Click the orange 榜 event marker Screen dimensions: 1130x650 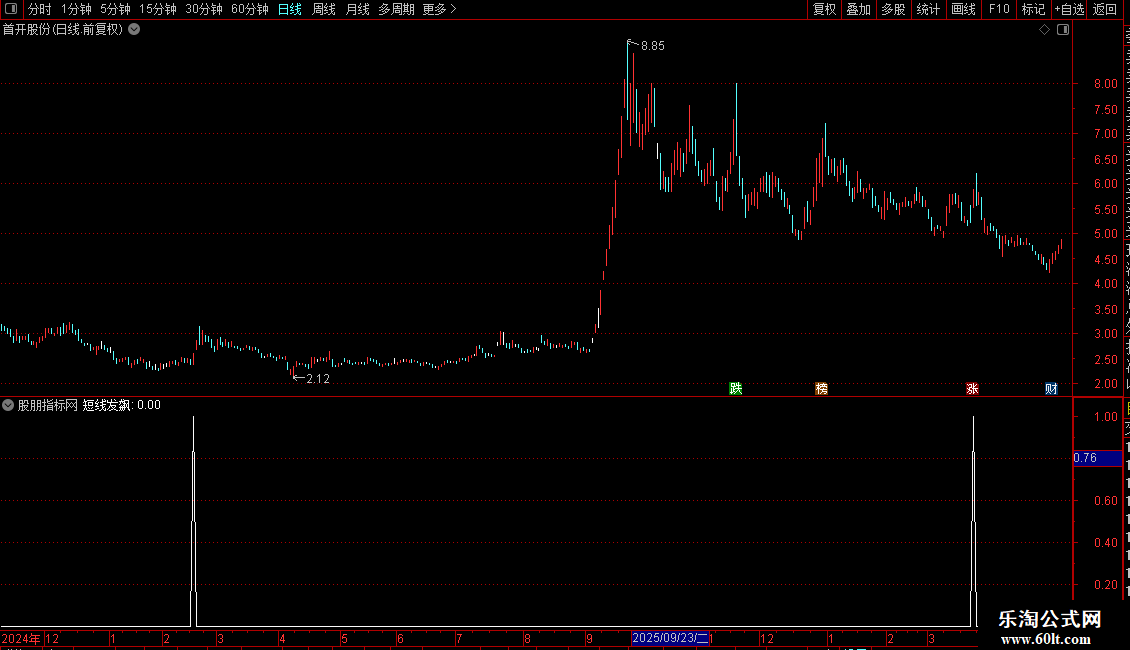[822, 389]
